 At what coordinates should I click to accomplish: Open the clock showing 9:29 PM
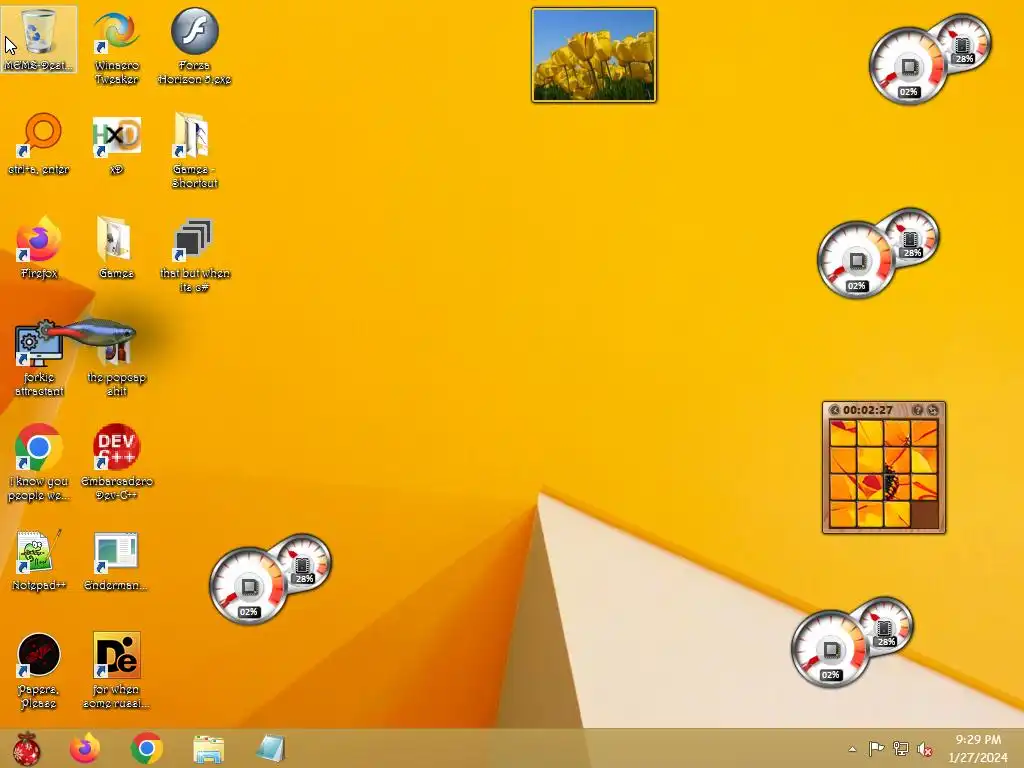(x=978, y=748)
